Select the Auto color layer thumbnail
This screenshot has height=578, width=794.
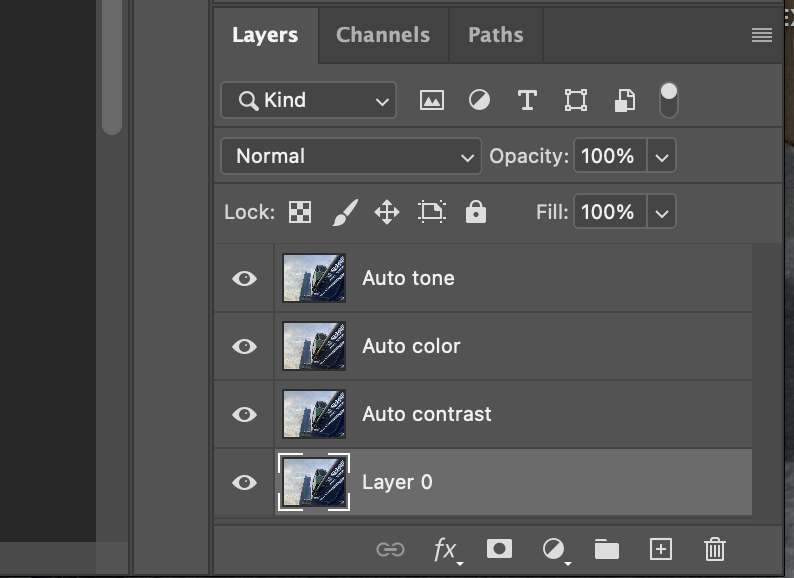314,346
